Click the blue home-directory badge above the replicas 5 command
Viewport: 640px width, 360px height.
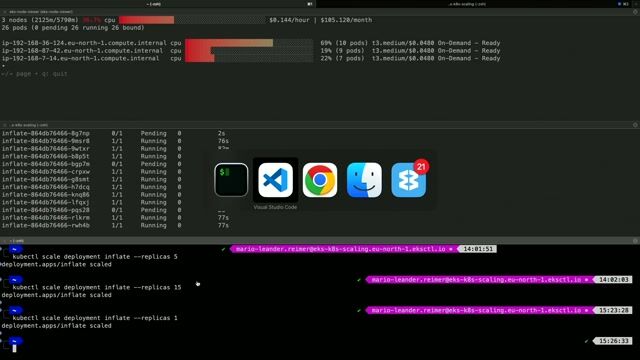tap(15, 249)
